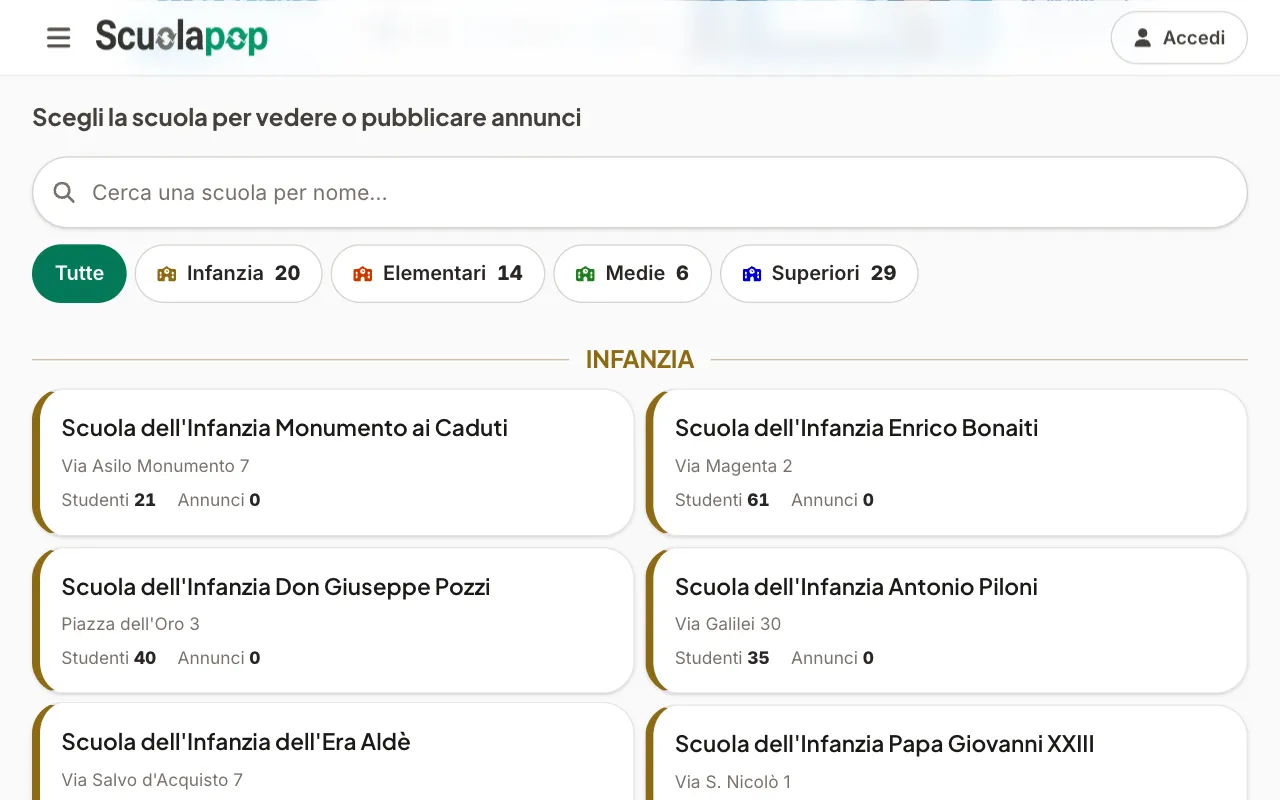The width and height of the screenshot is (1280, 800).
Task: Click Studenti 21 on Monumento ai Caduti
Action: [109, 500]
